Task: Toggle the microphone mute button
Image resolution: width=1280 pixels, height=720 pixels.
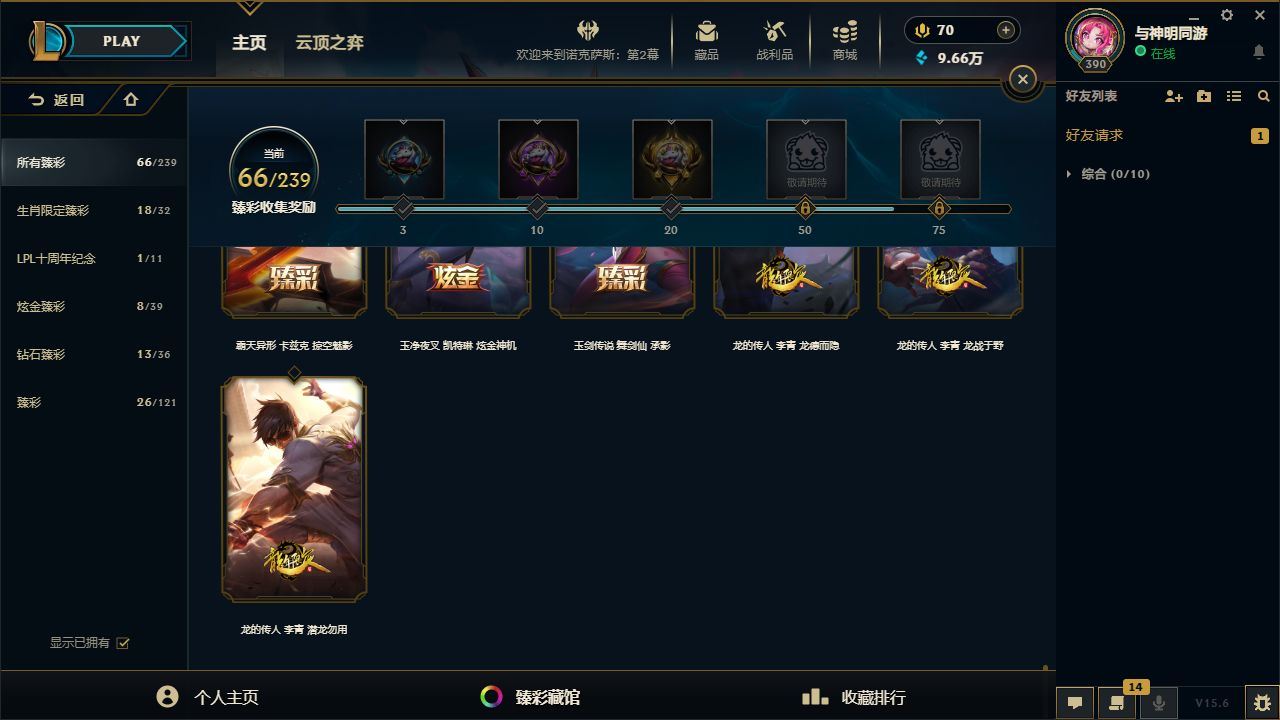Action: pos(1159,702)
